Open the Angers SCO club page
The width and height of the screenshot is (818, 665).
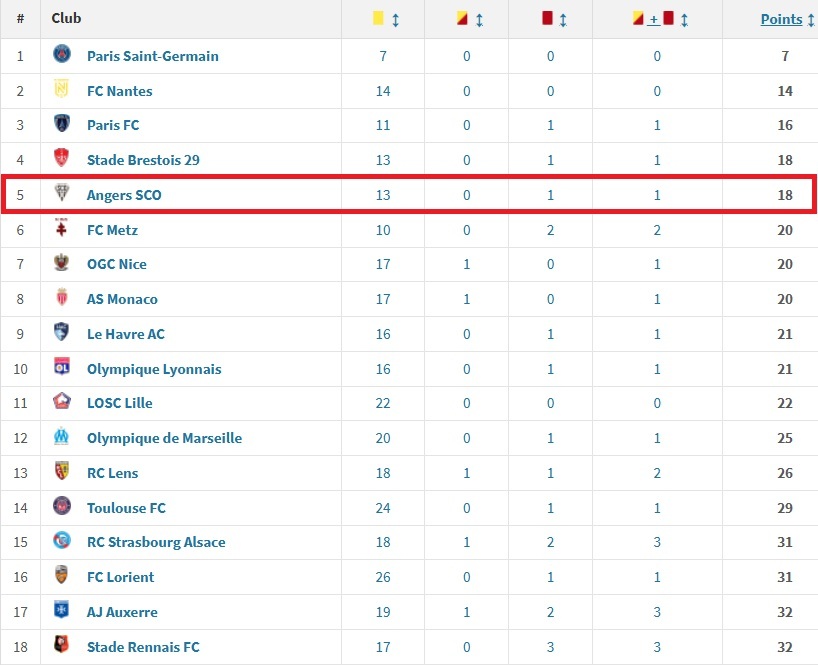124,195
